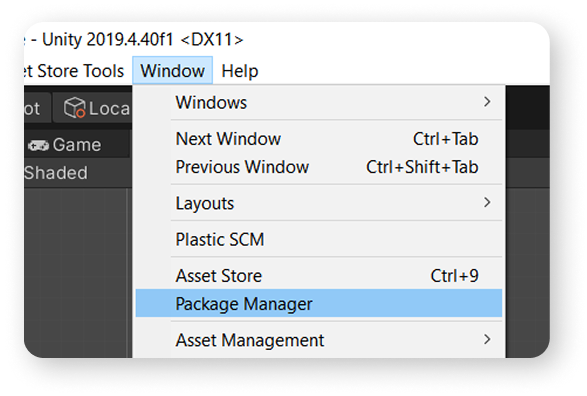Open the Shaded draw mode dropdown
This screenshot has height=396, width=587.
tap(56, 173)
